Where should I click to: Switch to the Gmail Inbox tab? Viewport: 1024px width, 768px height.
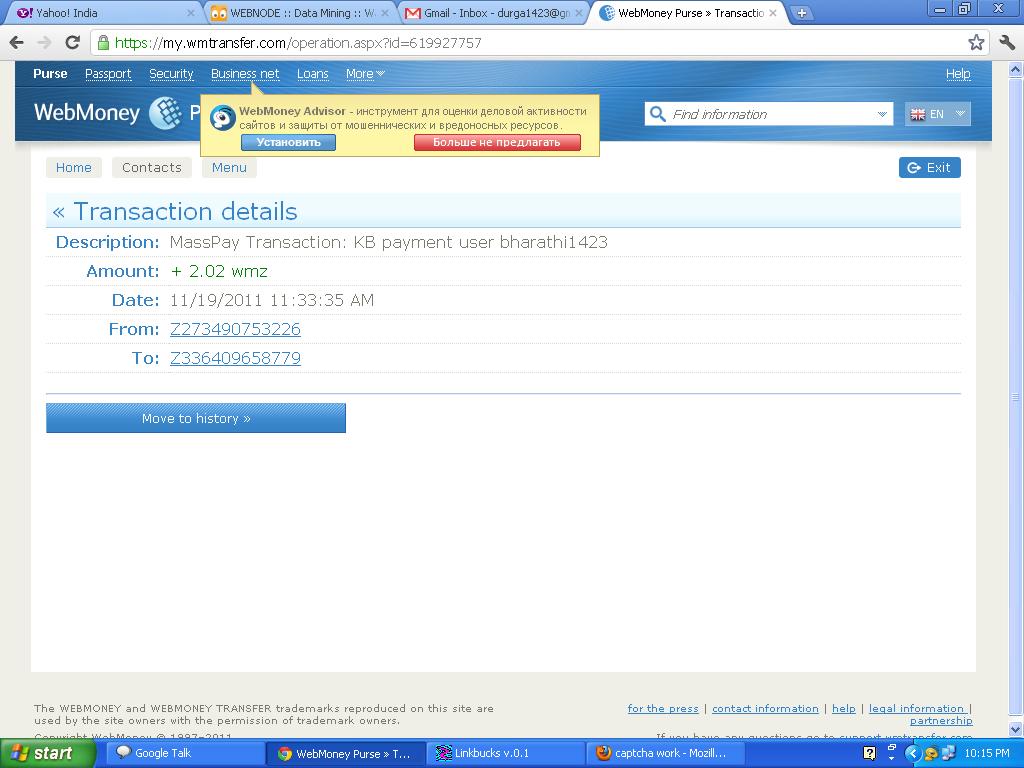pyautogui.click(x=494, y=13)
